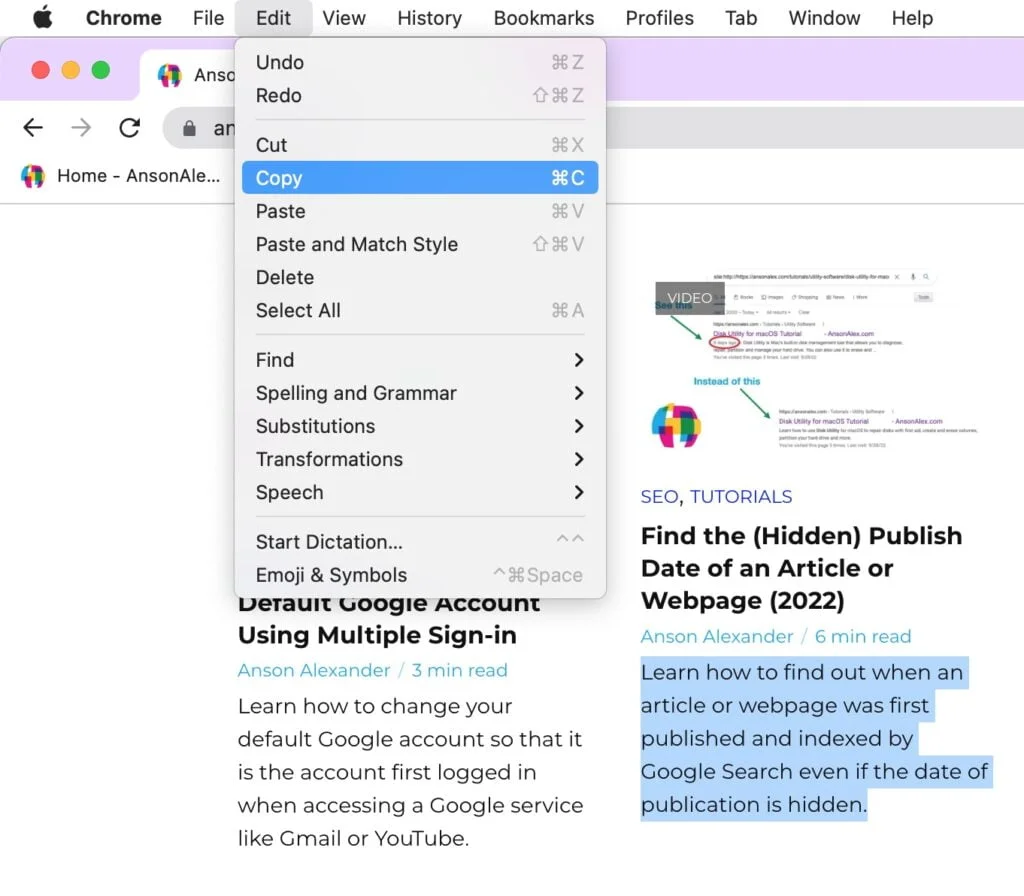
Task: Open the SEO category link
Action: 658,496
